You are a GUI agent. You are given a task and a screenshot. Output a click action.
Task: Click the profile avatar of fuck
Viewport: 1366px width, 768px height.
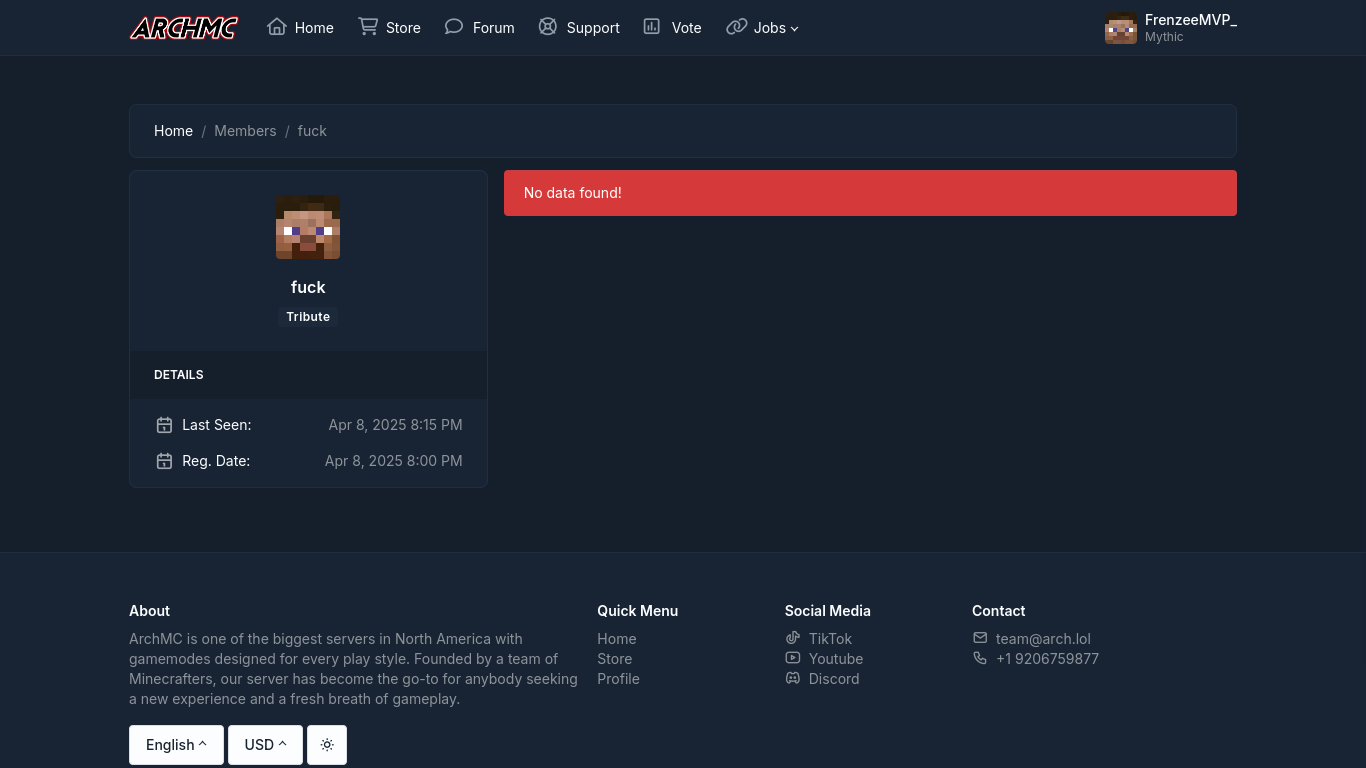(308, 227)
